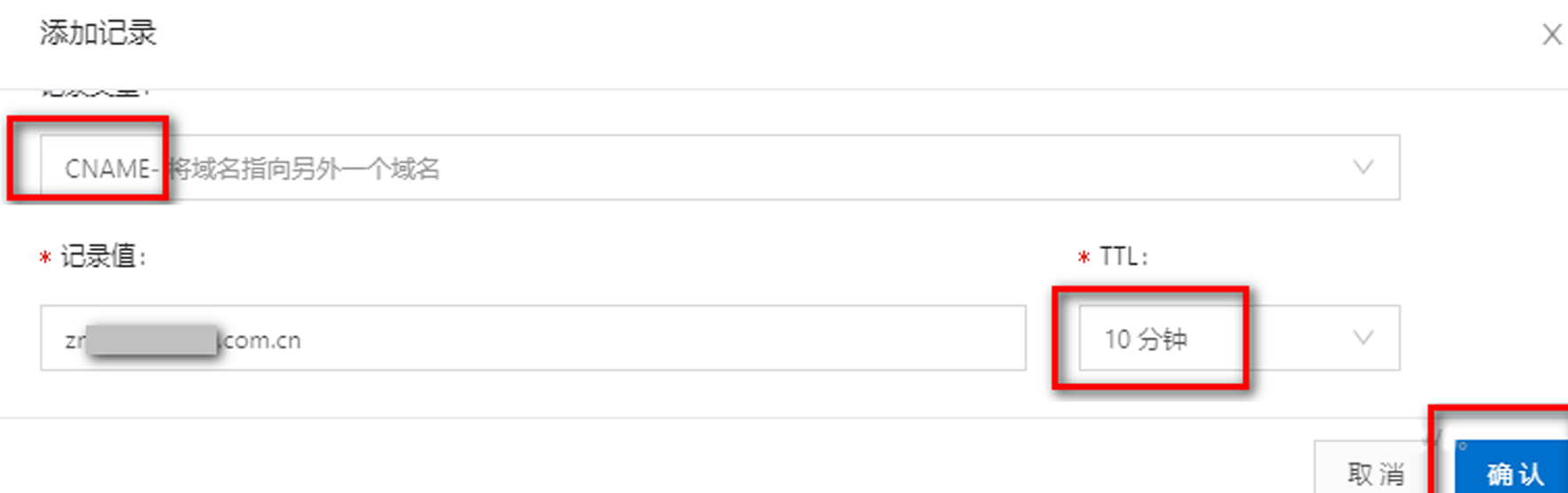Click the TTL dropdown chevron arrow

click(x=1362, y=338)
